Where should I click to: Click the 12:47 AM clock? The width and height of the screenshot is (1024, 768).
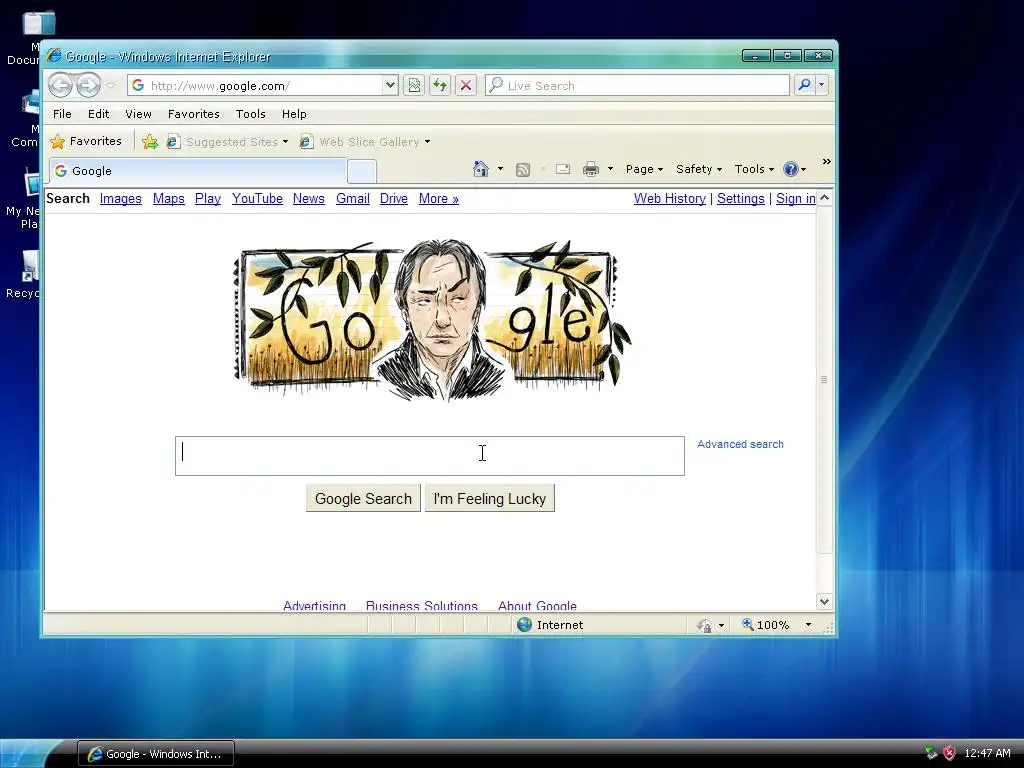coord(987,753)
